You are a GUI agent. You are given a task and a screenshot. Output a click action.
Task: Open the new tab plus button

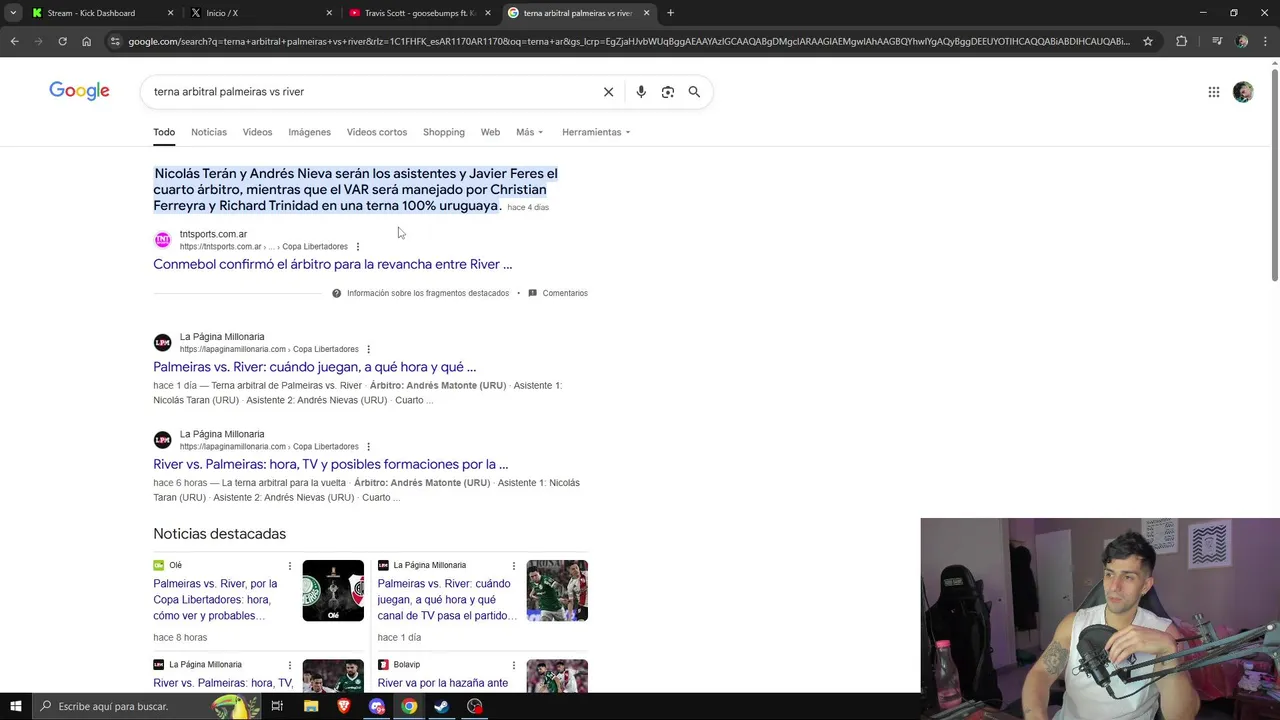tap(670, 13)
